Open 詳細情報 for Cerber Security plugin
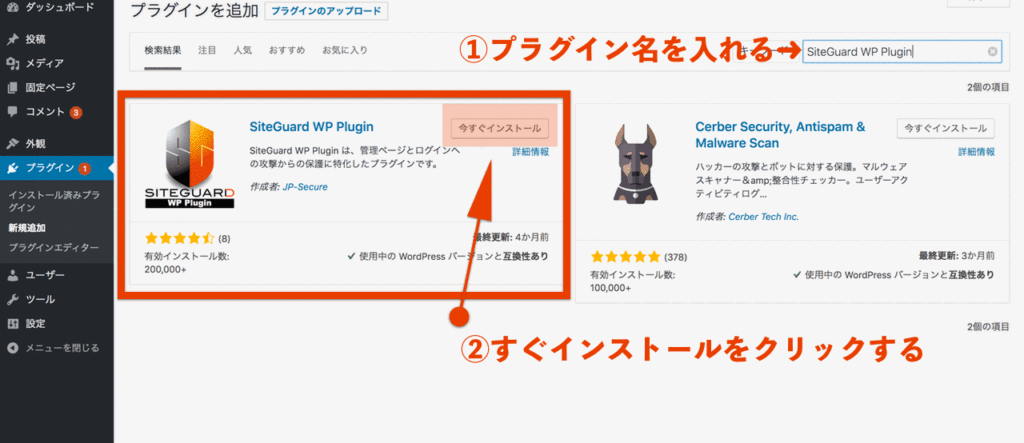The image size is (1024, 443). click(976, 152)
